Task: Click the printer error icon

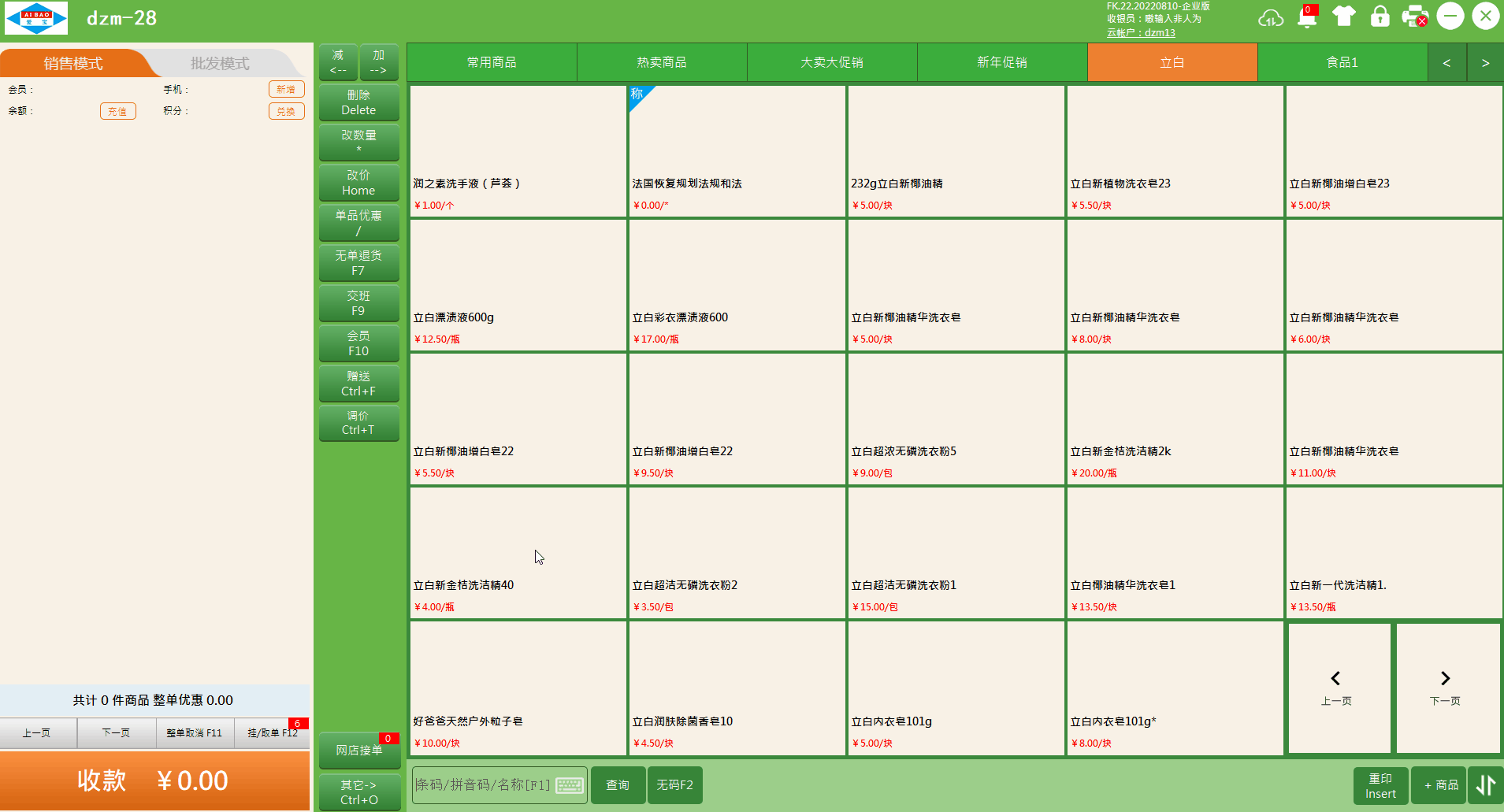Action: pyautogui.click(x=1415, y=17)
